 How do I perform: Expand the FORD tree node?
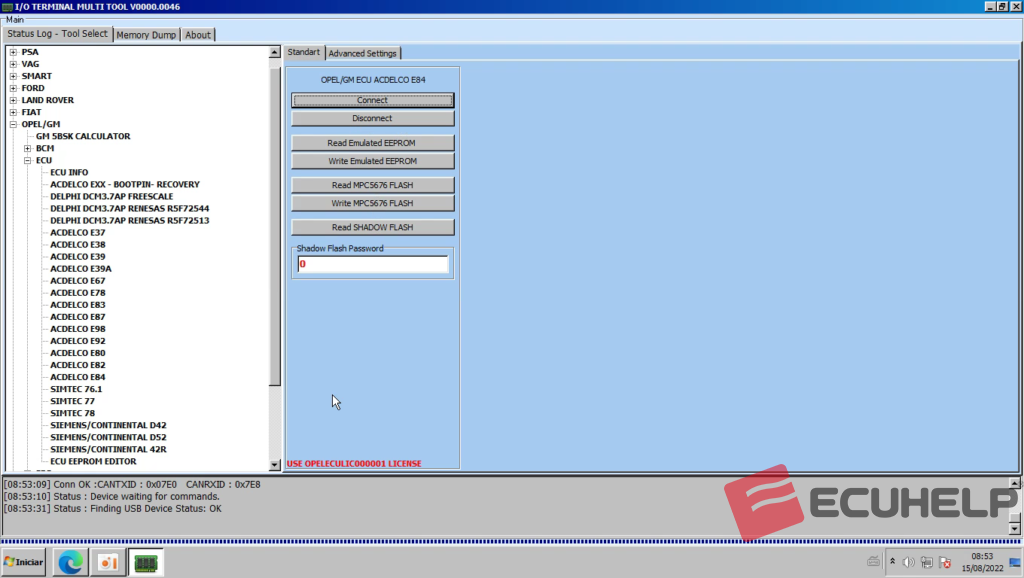(x=13, y=88)
